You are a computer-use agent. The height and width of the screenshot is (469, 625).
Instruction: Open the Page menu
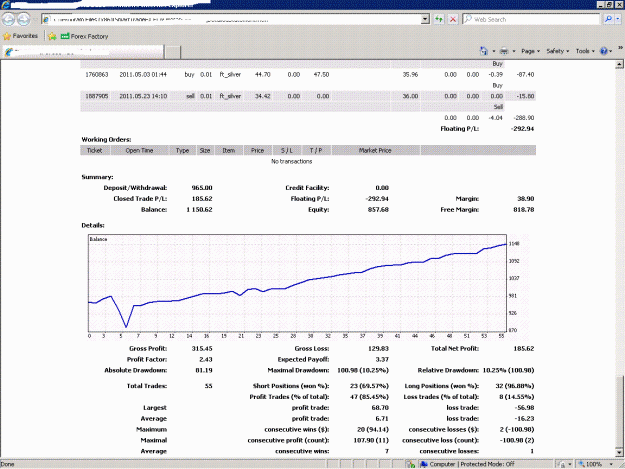click(x=530, y=51)
